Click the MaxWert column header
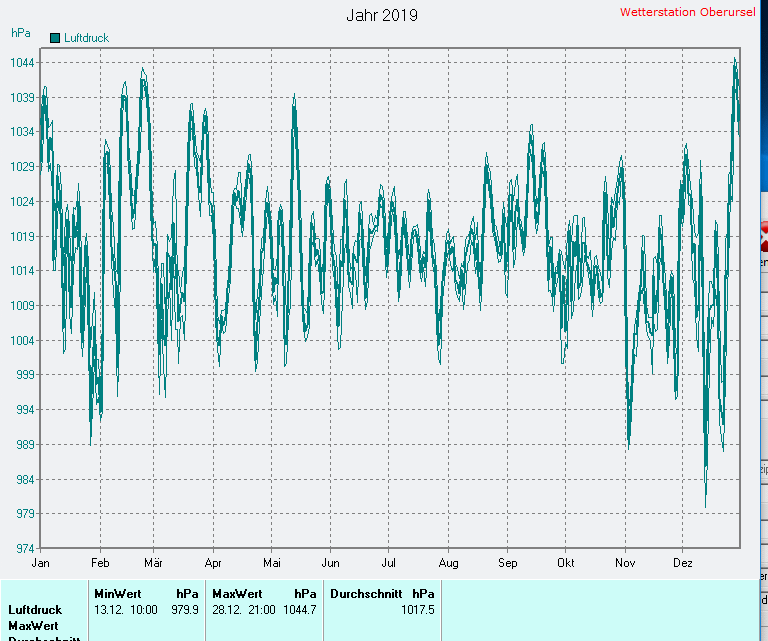The height and width of the screenshot is (641, 768). (237, 594)
